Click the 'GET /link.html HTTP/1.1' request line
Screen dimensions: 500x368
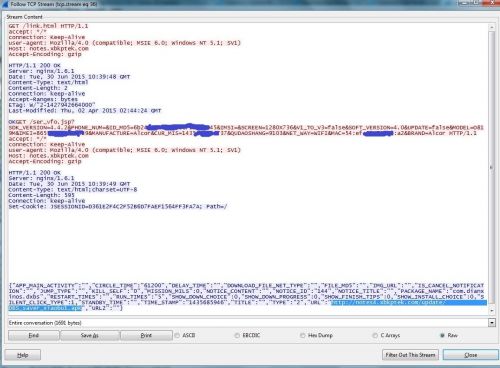48,26
